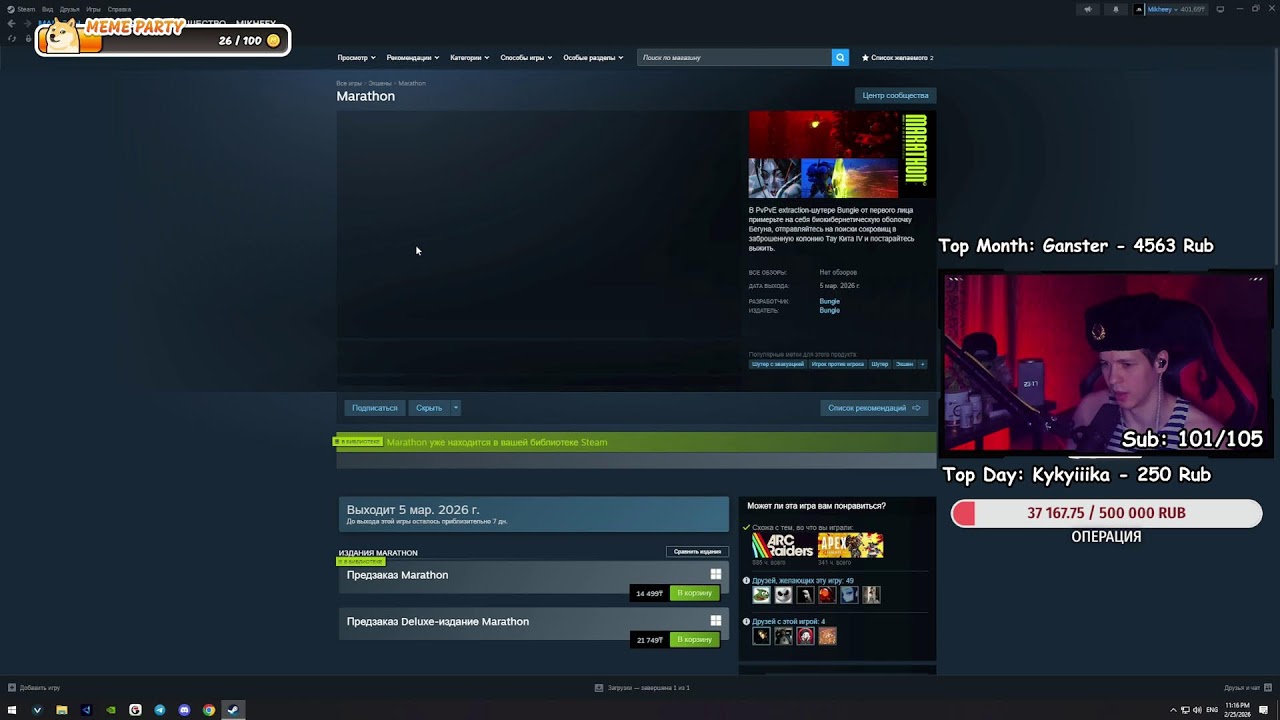The image size is (1280, 720).
Task: Click the Windows platform icon on the Deluxe-издание row
Action: click(715, 621)
